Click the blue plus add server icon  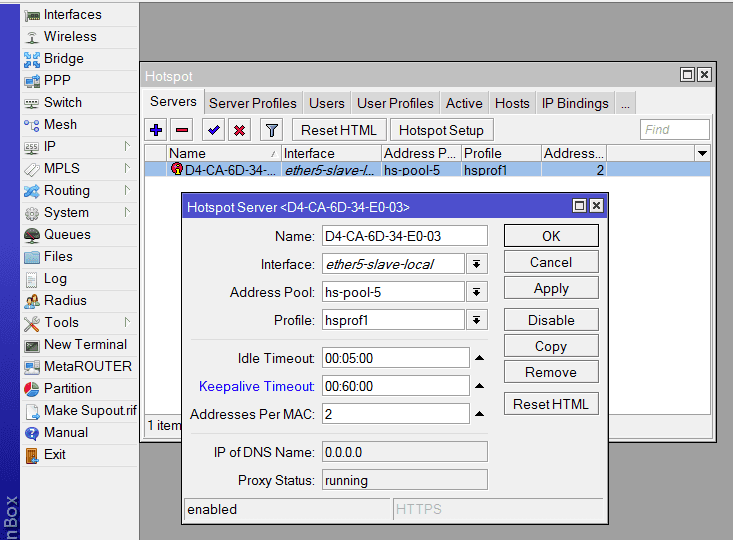[x=156, y=130]
